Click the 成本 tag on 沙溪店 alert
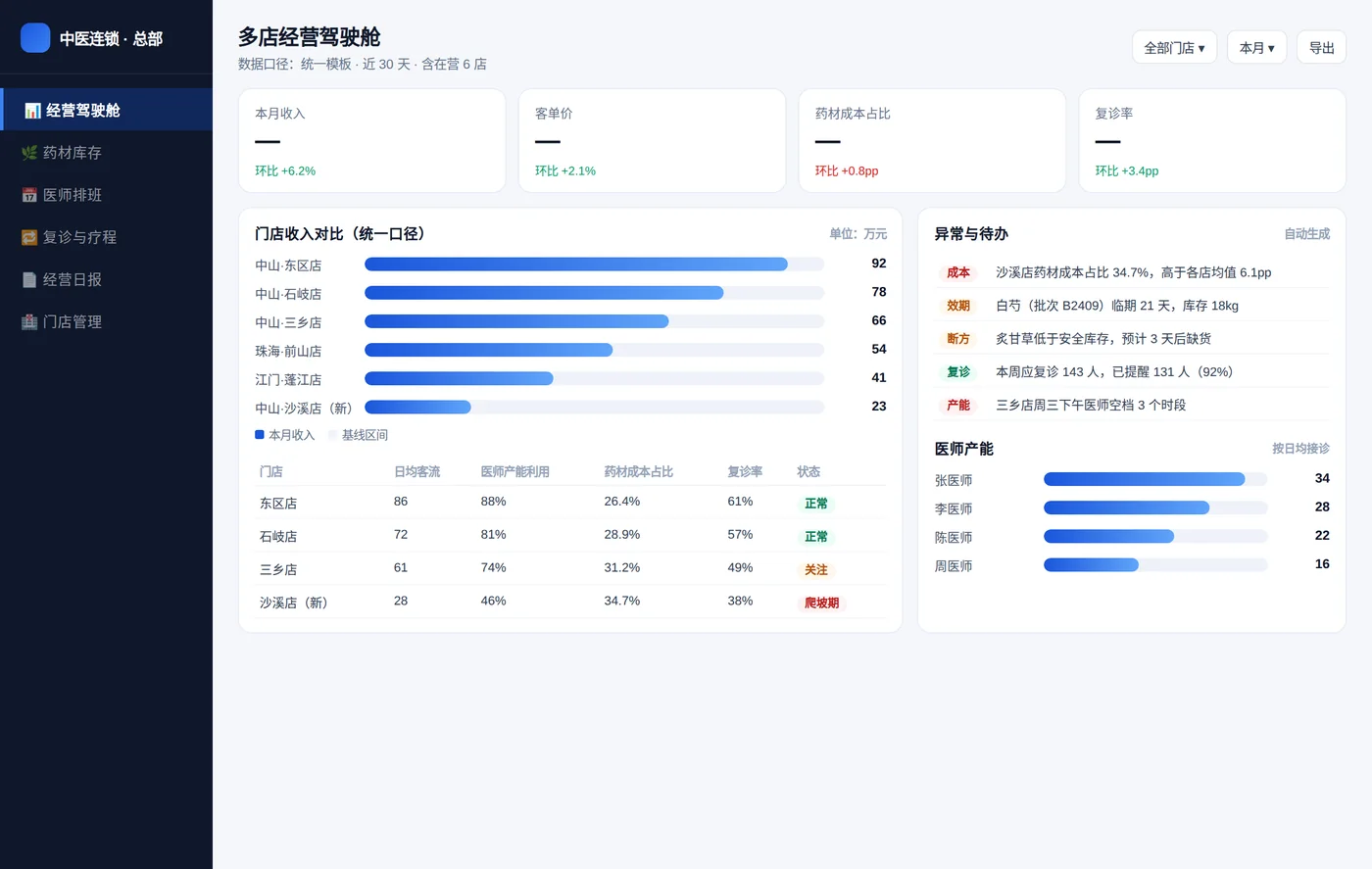The height and width of the screenshot is (869, 1372). tap(958, 272)
